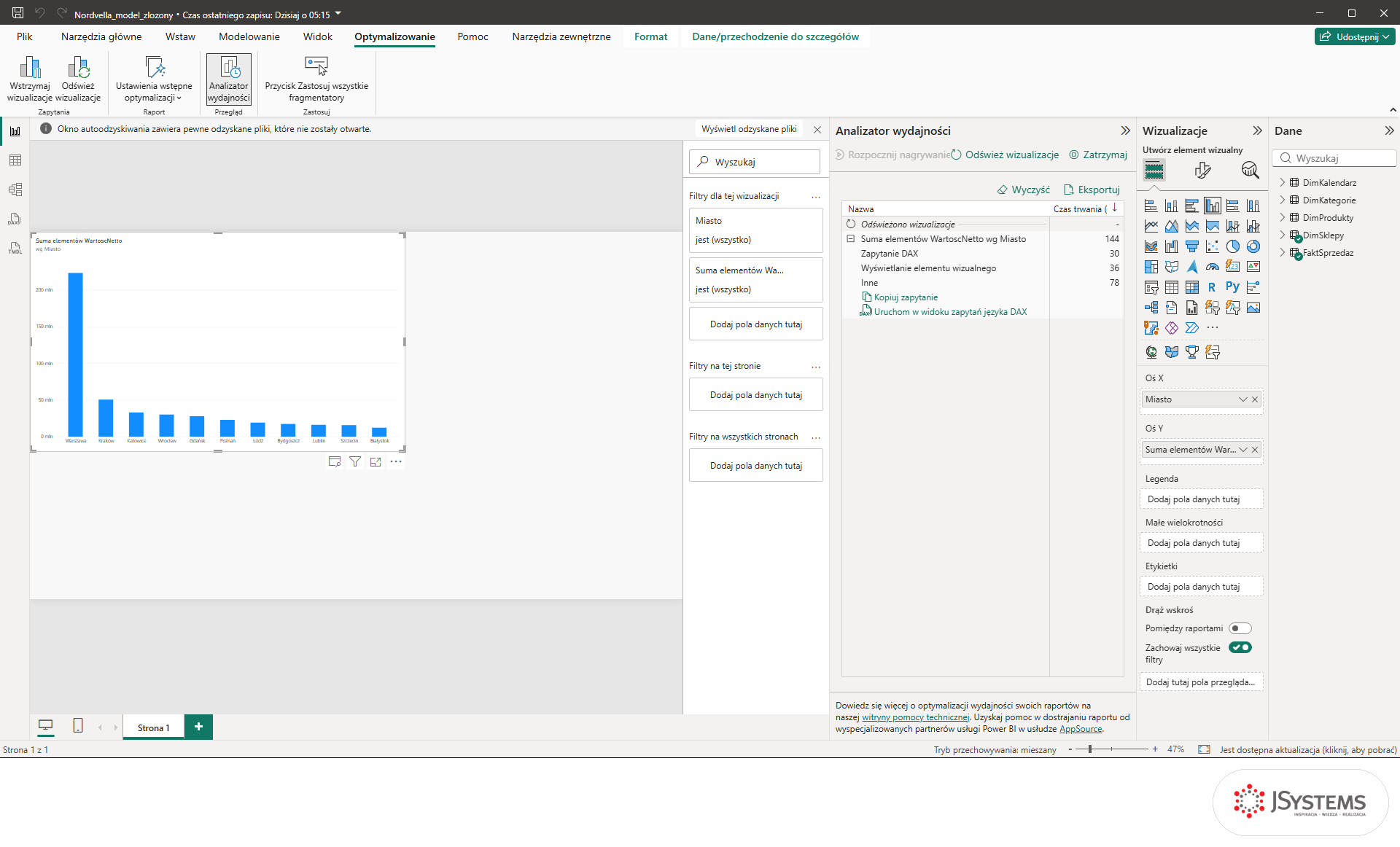Switch to Narzędzia główne tab

click(101, 36)
